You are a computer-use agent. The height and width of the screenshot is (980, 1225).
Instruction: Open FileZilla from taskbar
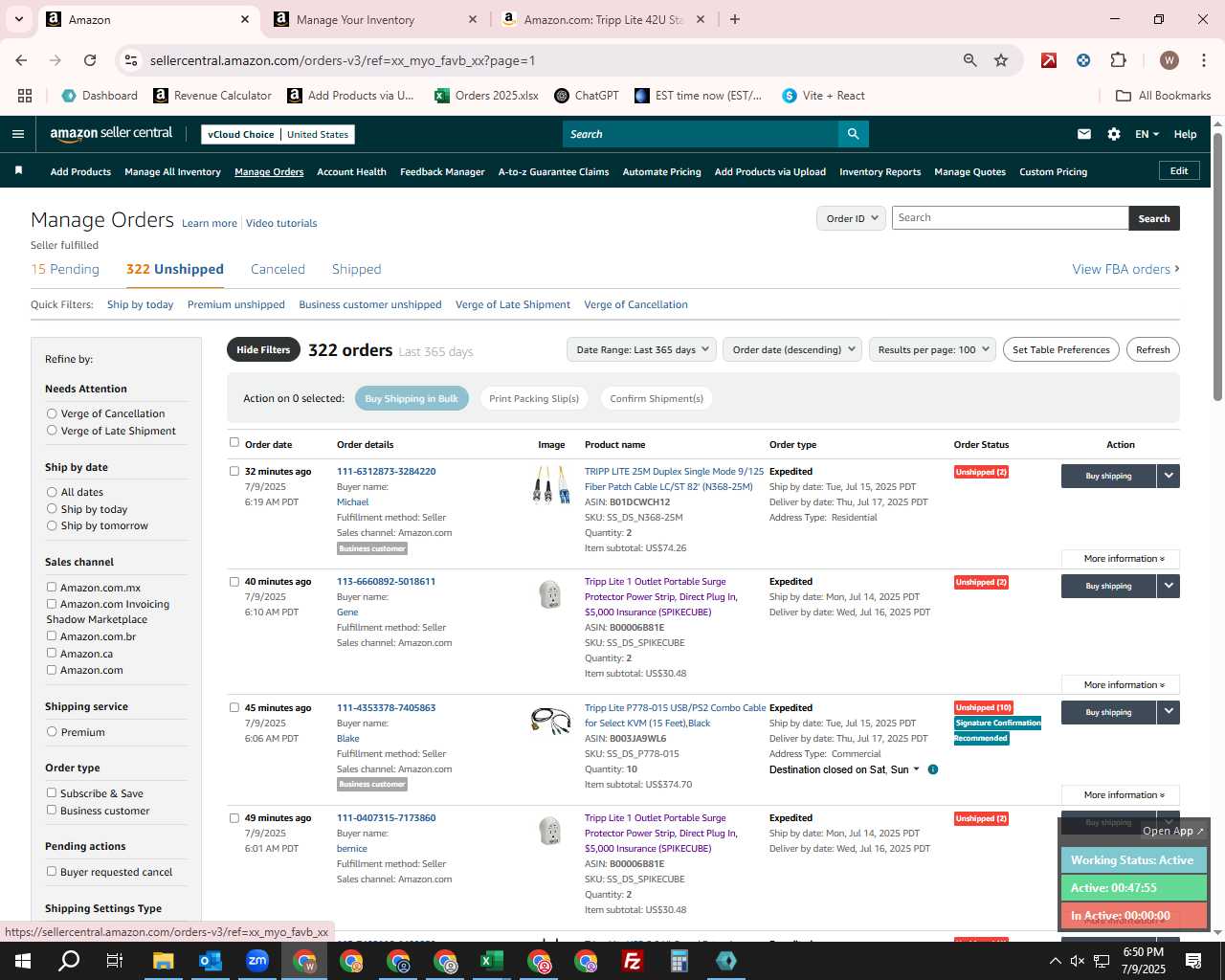pyautogui.click(x=633, y=961)
